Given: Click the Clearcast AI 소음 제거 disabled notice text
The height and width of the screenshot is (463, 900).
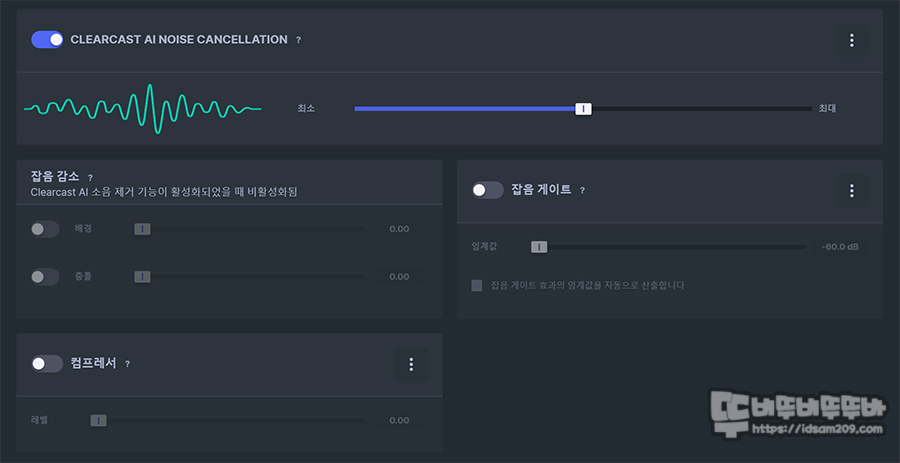Looking at the screenshot, I should pyautogui.click(x=164, y=192).
